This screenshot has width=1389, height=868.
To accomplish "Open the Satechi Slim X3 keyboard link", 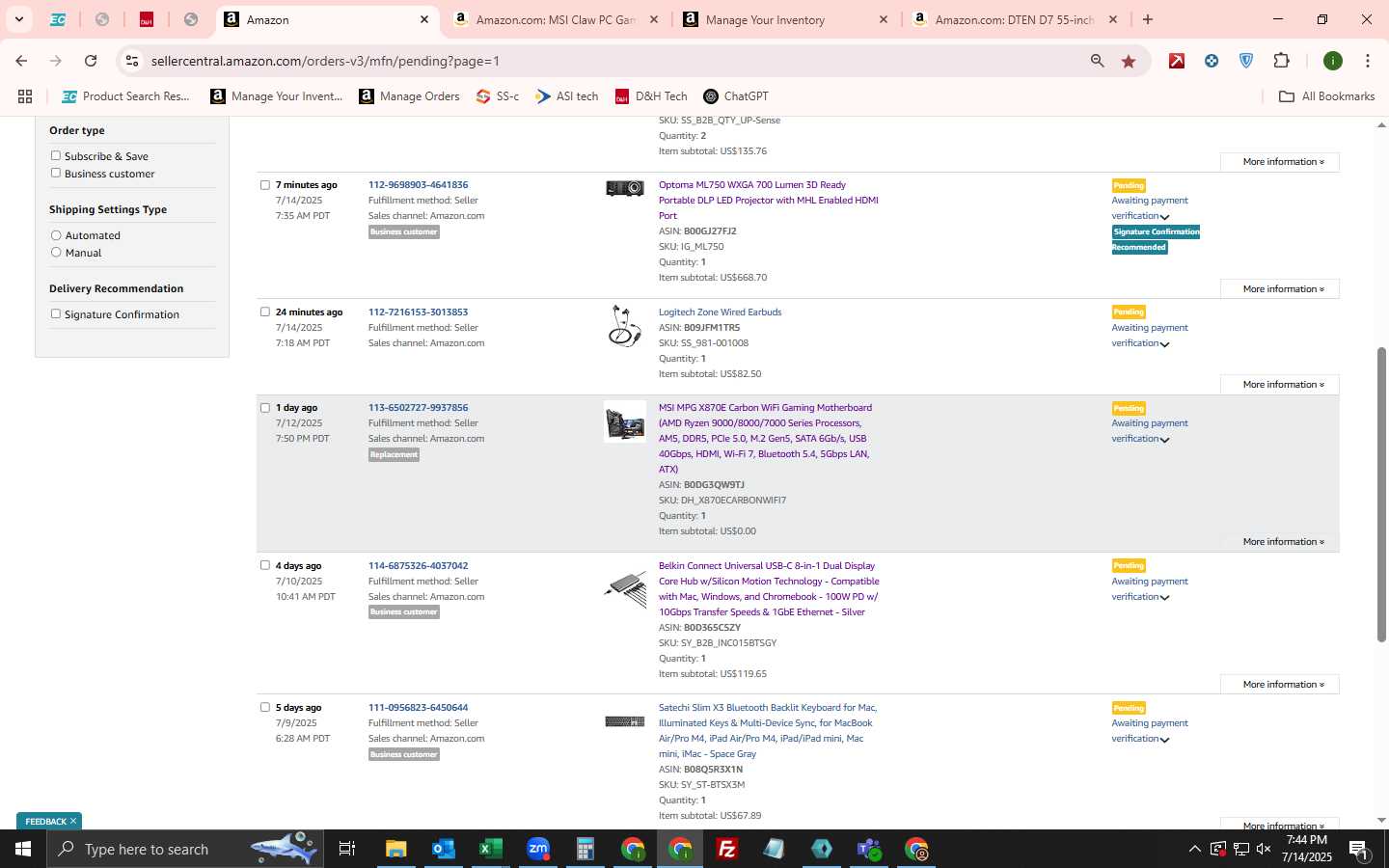I will coord(768,730).
